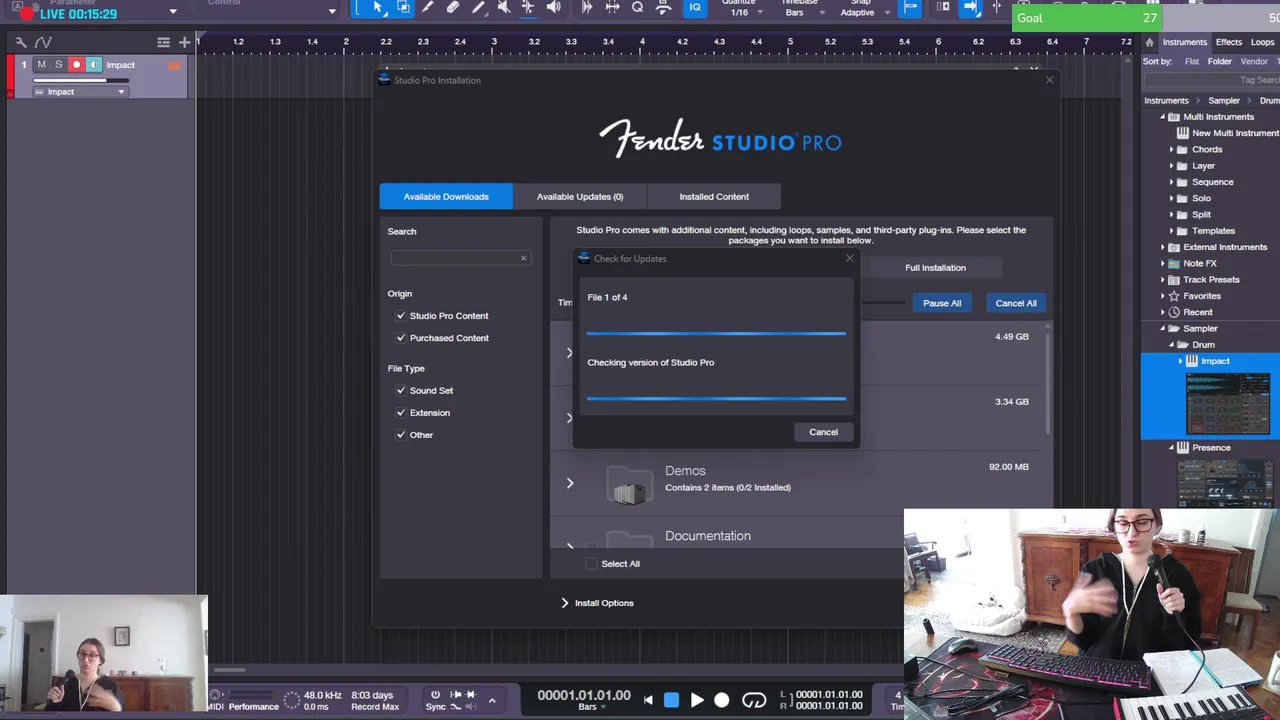Click the magnifier Q zoom icon
The width and height of the screenshot is (1280, 720).
(x=637, y=8)
